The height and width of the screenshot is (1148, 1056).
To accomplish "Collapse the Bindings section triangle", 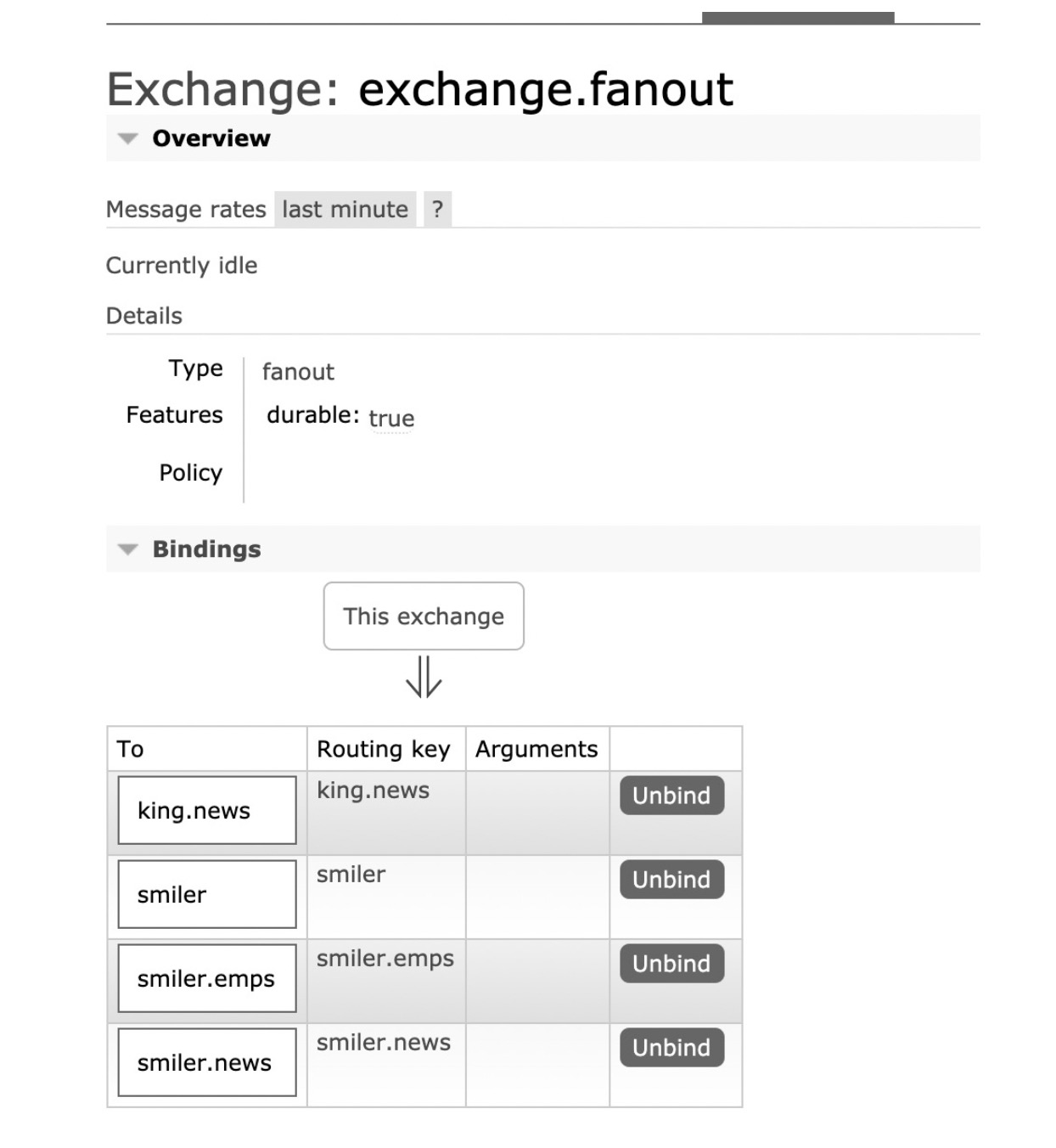I will point(127,549).
